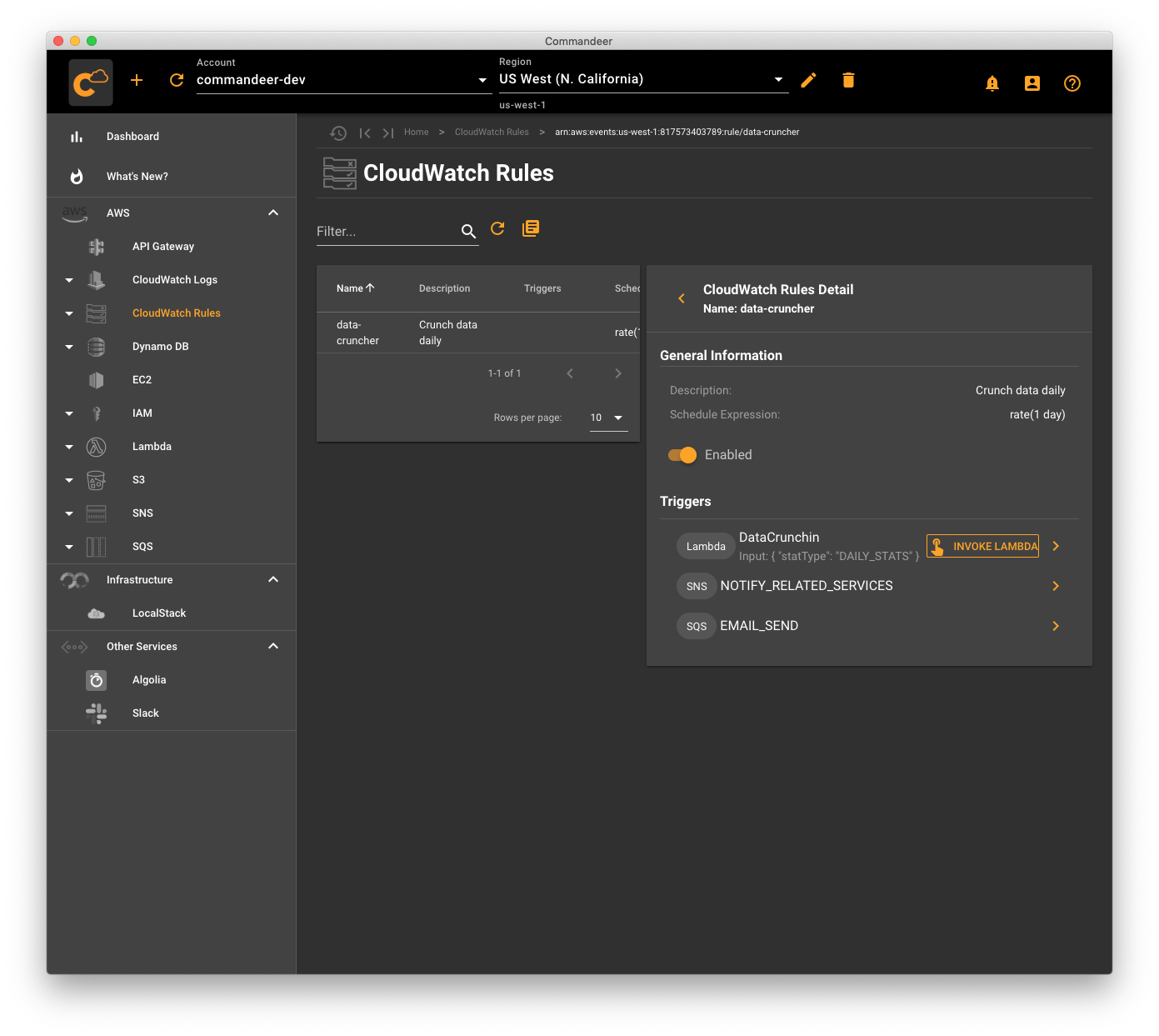Click the Dynamo DB icon
The height and width of the screenshot is (1036, 1159).
pos(97,347)
